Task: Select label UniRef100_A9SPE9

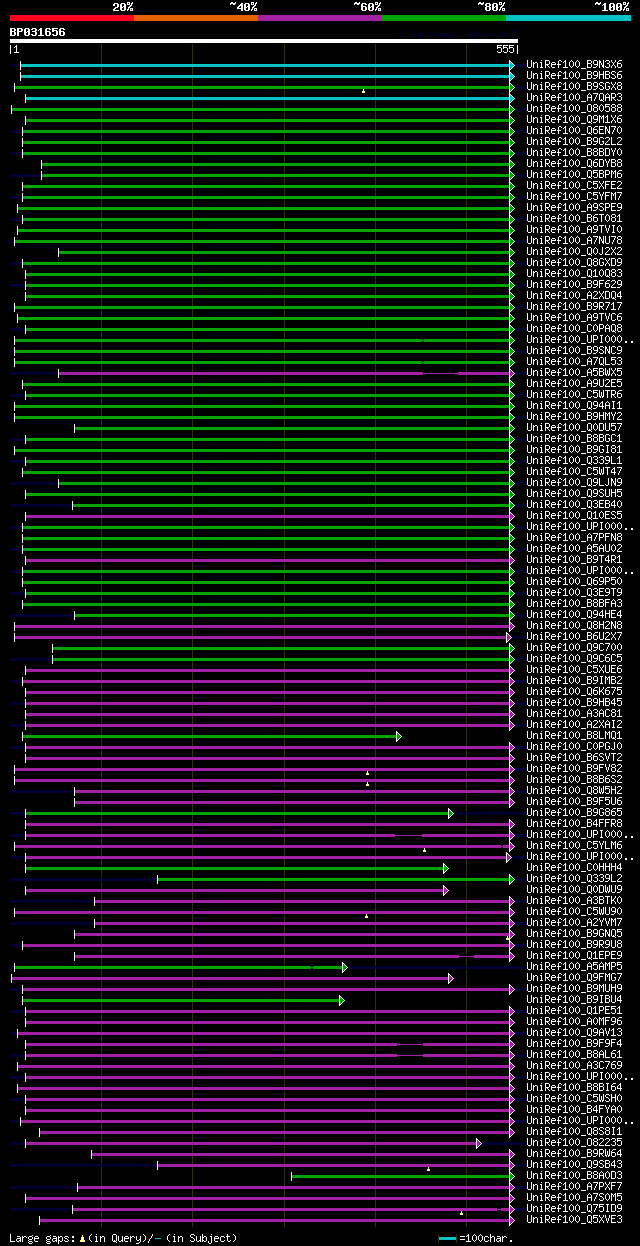Action: click(574, 207)
